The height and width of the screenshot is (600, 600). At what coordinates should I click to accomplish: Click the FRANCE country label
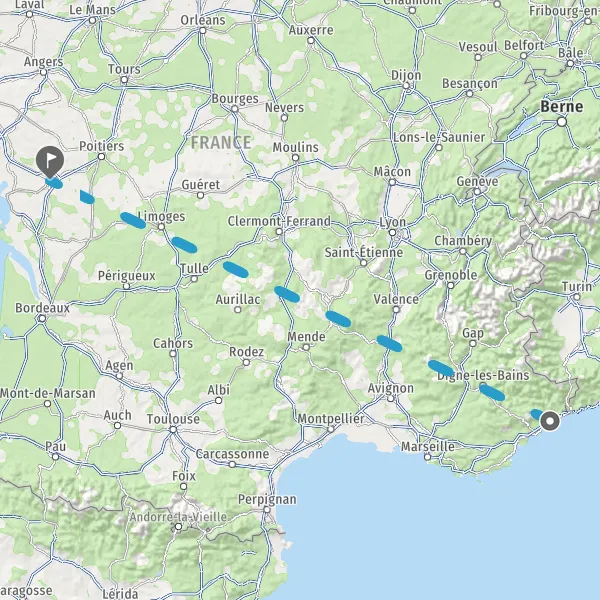point(221,143)
